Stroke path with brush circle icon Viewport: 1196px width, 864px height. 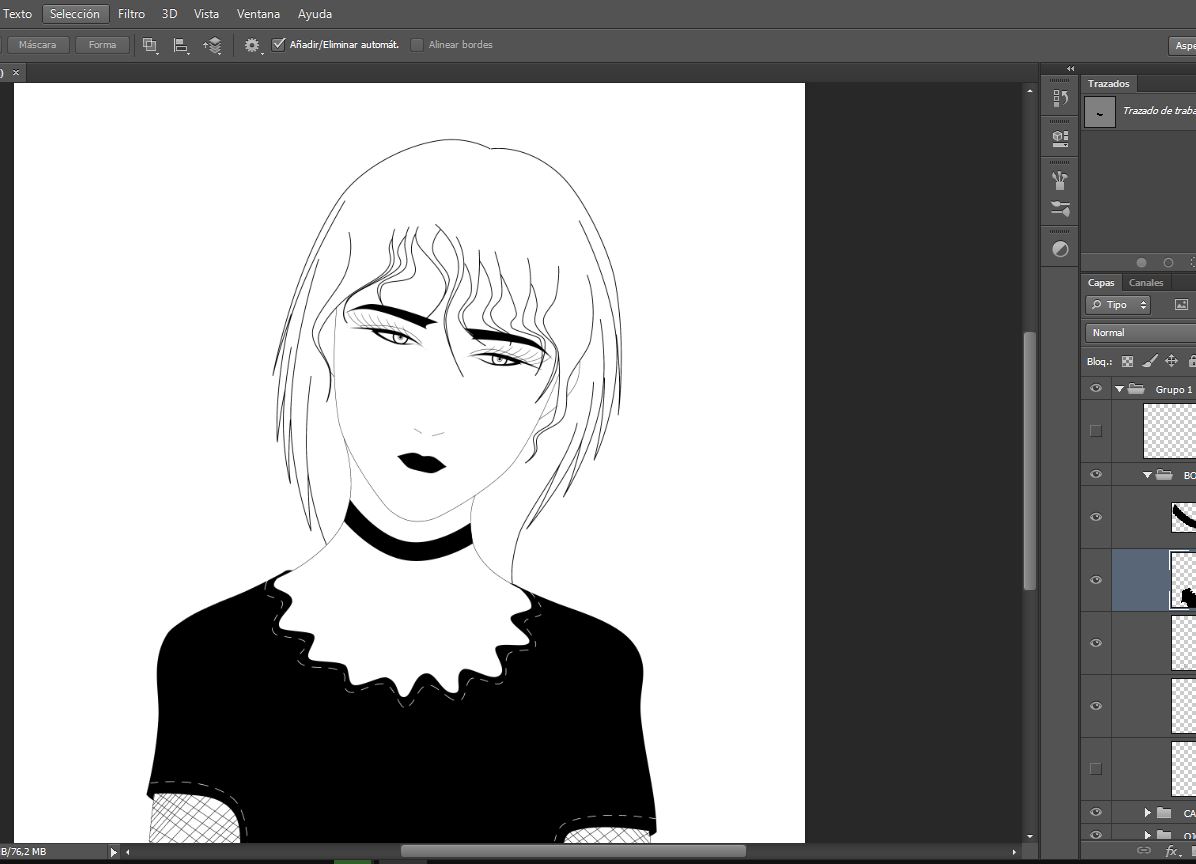[1168, 263]
